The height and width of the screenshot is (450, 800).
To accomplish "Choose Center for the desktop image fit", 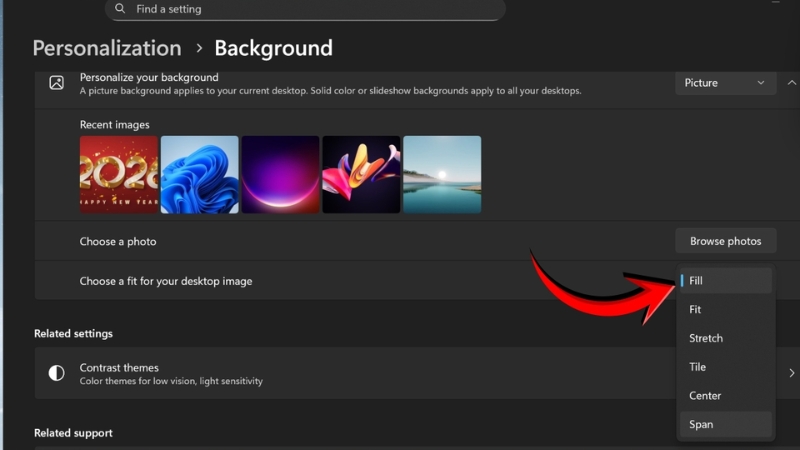I will [x=725, y=396].
